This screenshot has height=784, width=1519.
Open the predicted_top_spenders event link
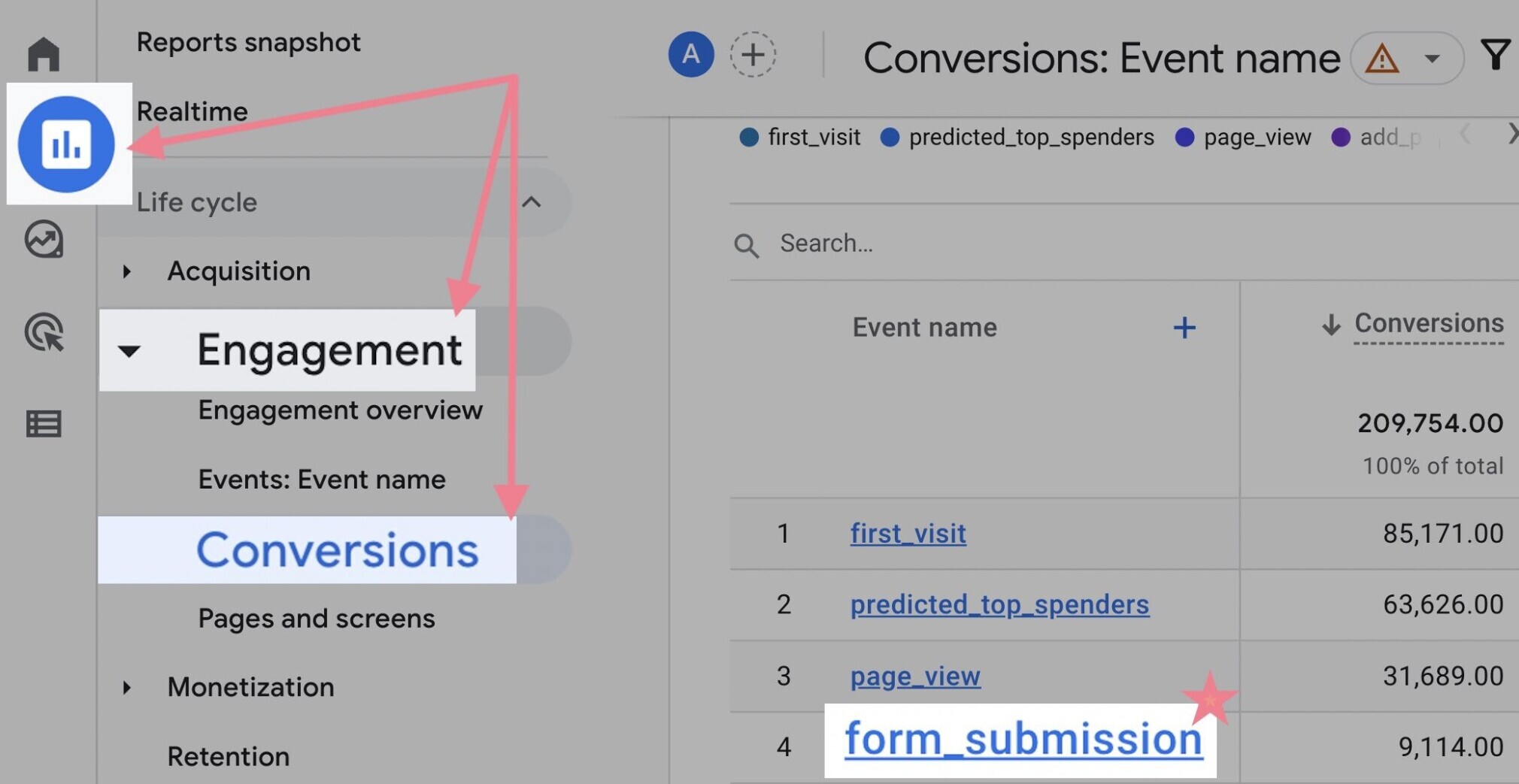point(999,604)
